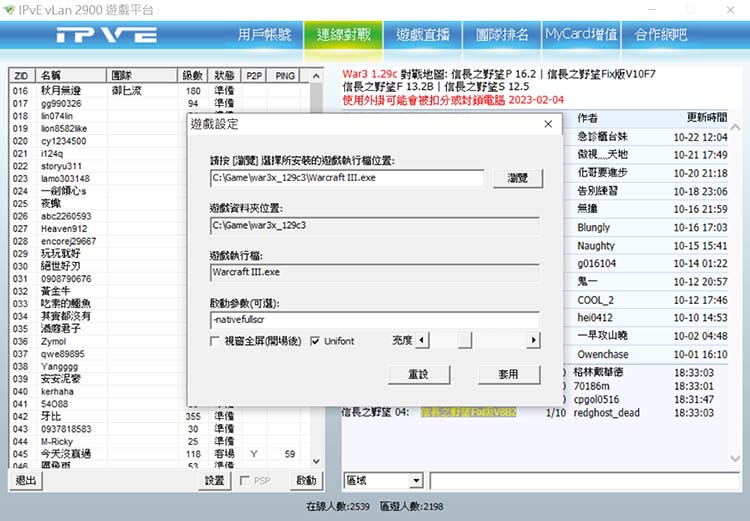750x521 pixels.
Task: Sort by the PING column header
Action: pos(285,76)
